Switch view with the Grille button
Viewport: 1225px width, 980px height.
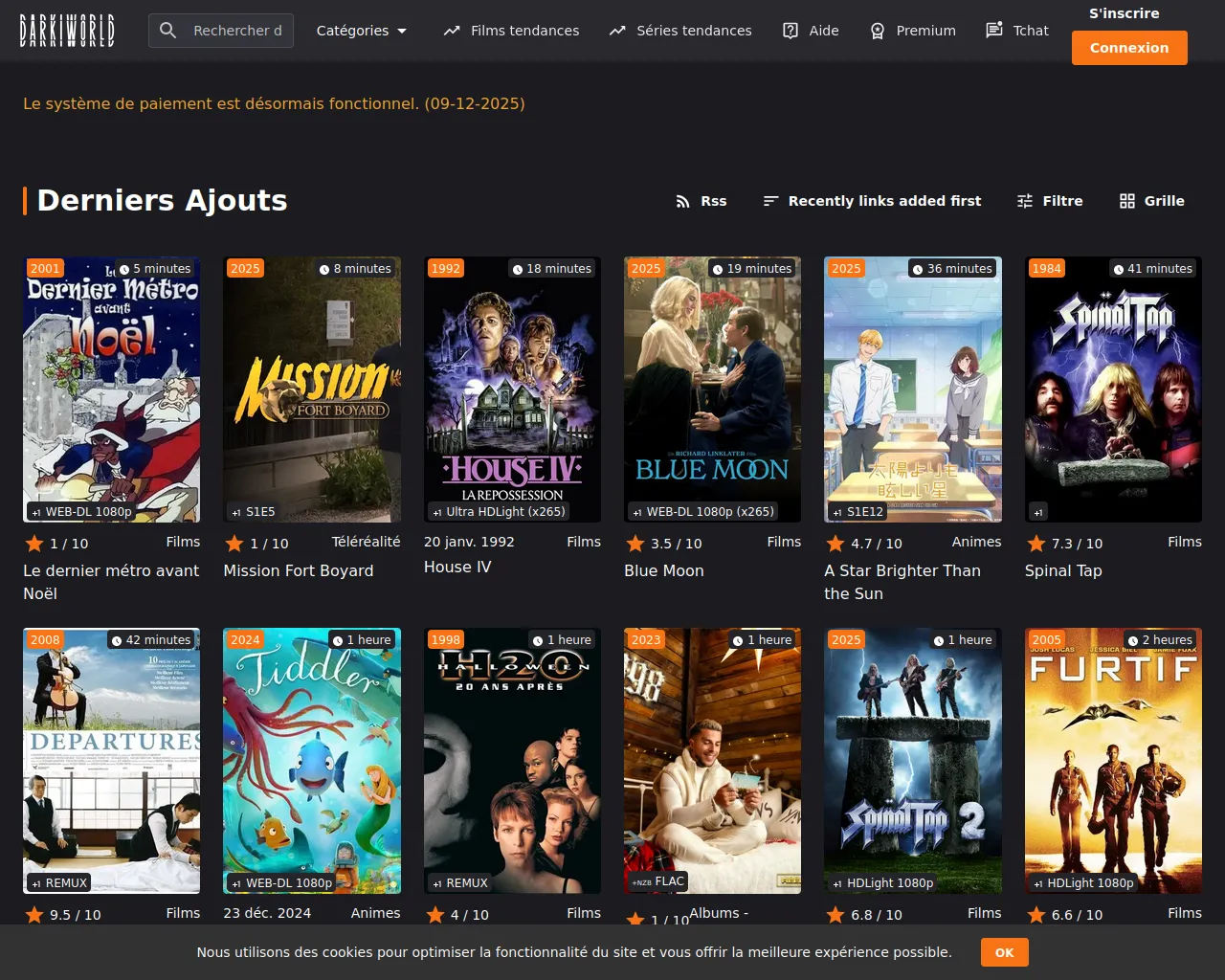pyautogui.click(x=1152, y=201)
